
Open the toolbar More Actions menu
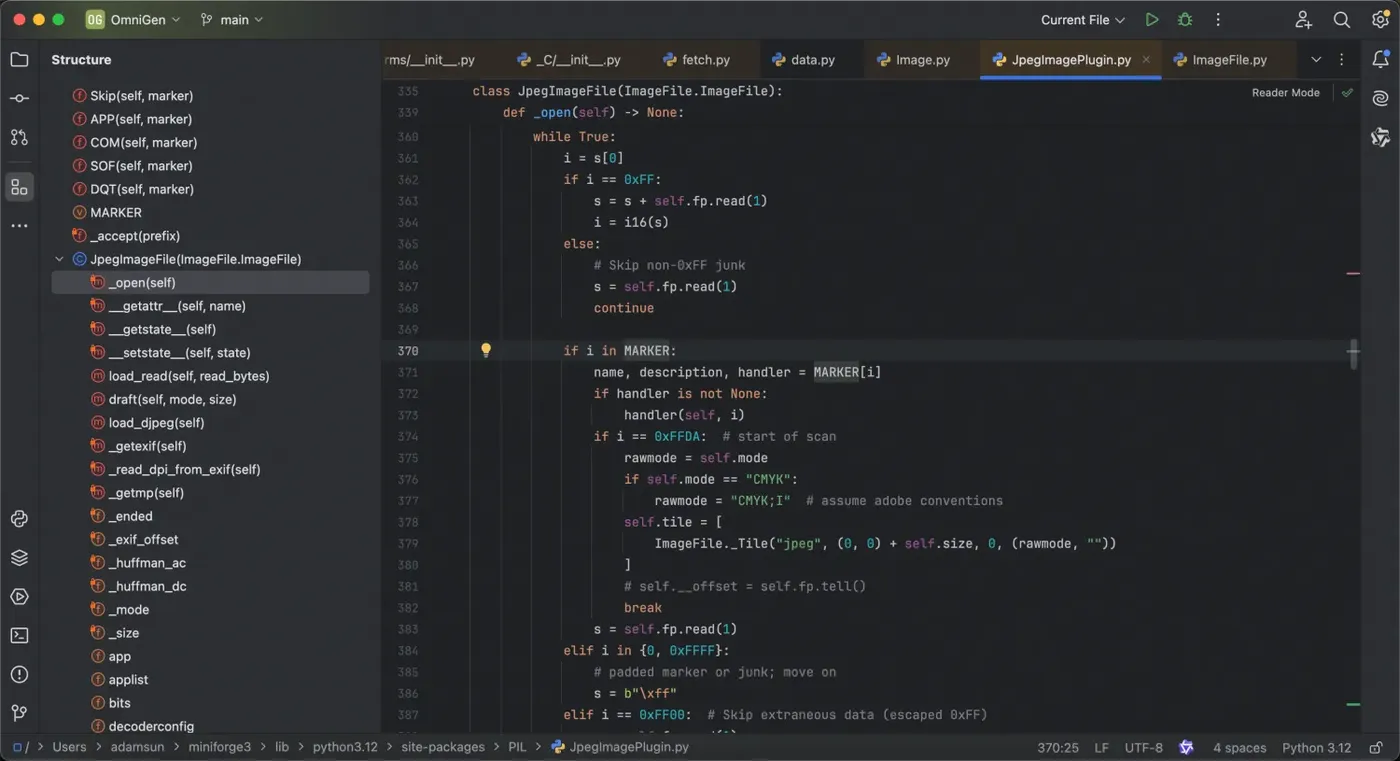coord(1218,20)
